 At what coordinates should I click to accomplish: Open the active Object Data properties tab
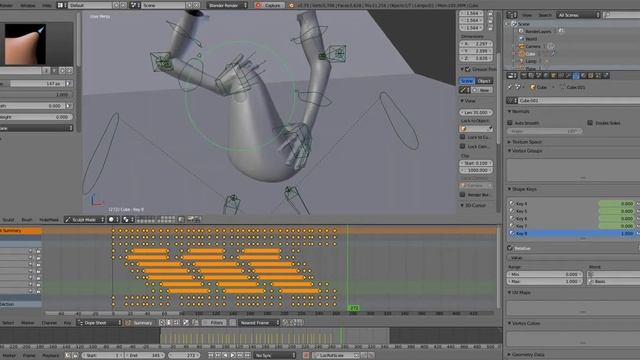(x=576, y=76)
